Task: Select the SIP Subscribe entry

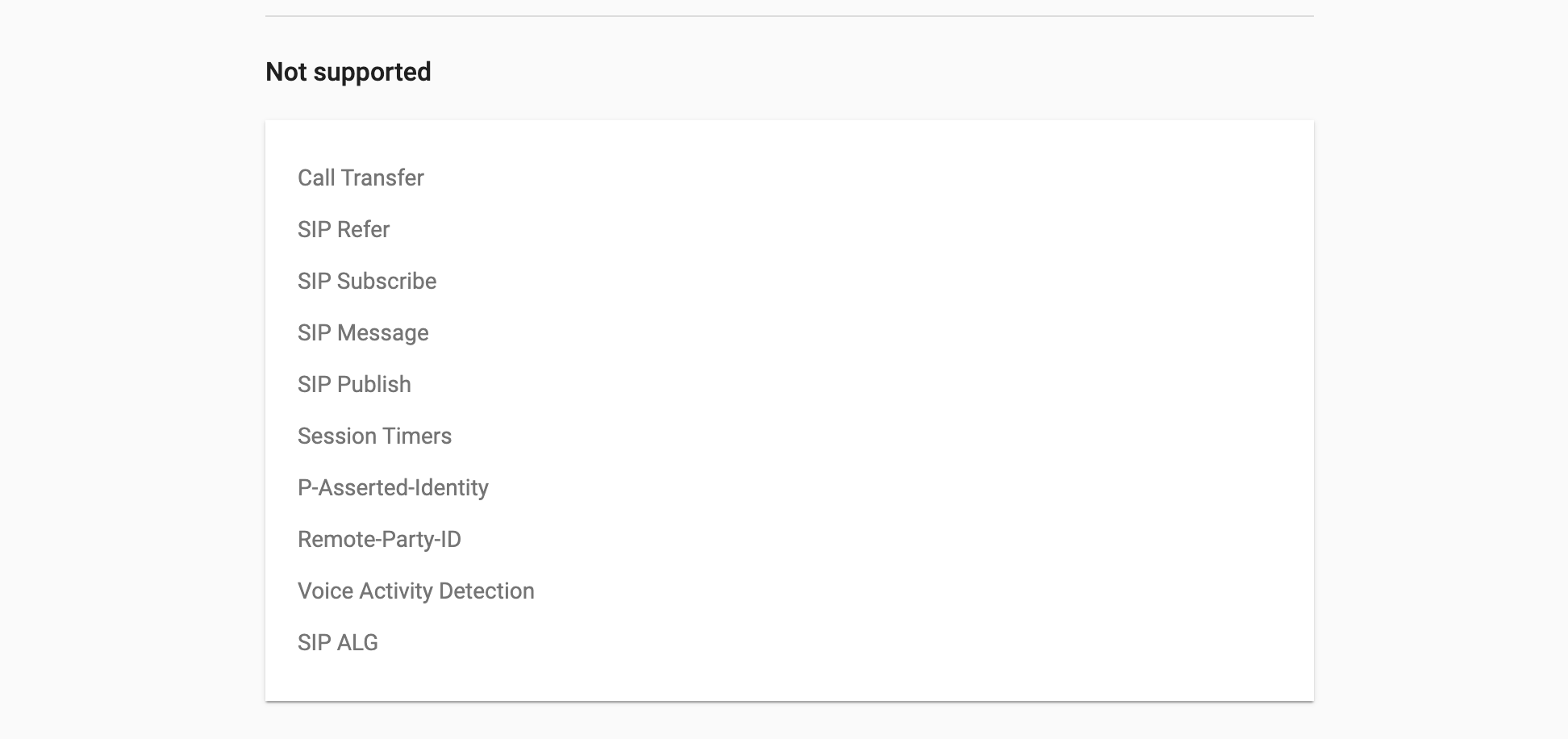Action: pyautogui.click(x=367, y=281)
